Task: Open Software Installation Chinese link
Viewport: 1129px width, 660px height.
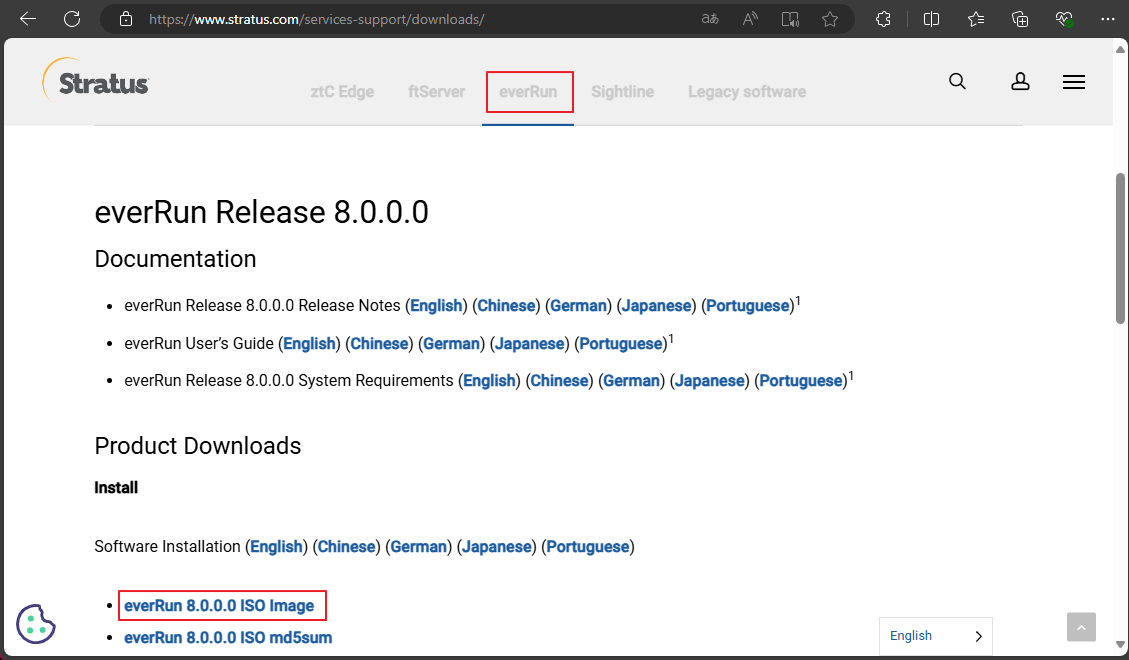Action: pyautogui.click(x=346, y=547)
